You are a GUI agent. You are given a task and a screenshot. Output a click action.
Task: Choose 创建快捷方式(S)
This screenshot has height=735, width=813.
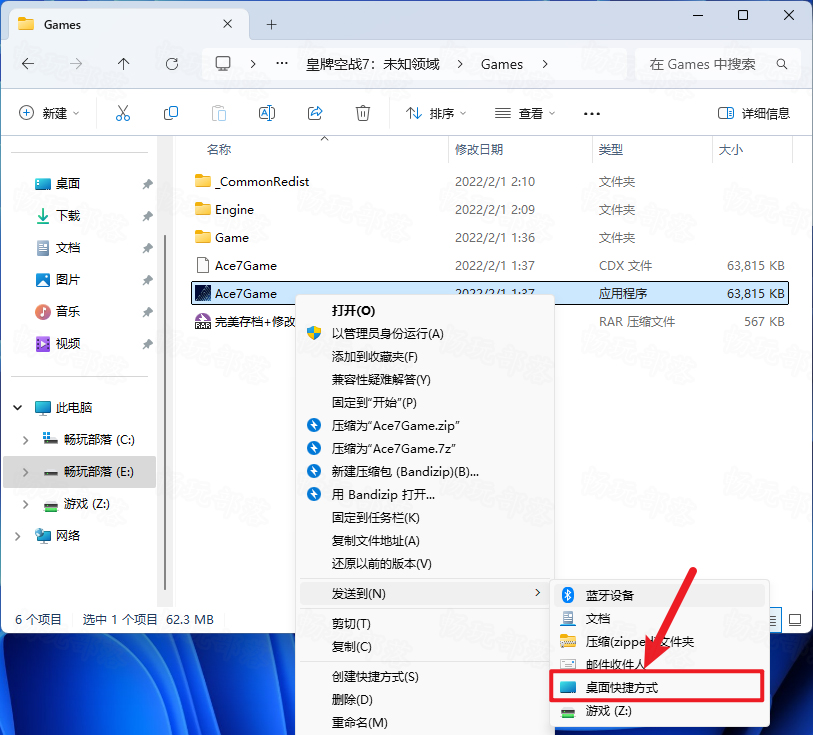pos(425,676)
